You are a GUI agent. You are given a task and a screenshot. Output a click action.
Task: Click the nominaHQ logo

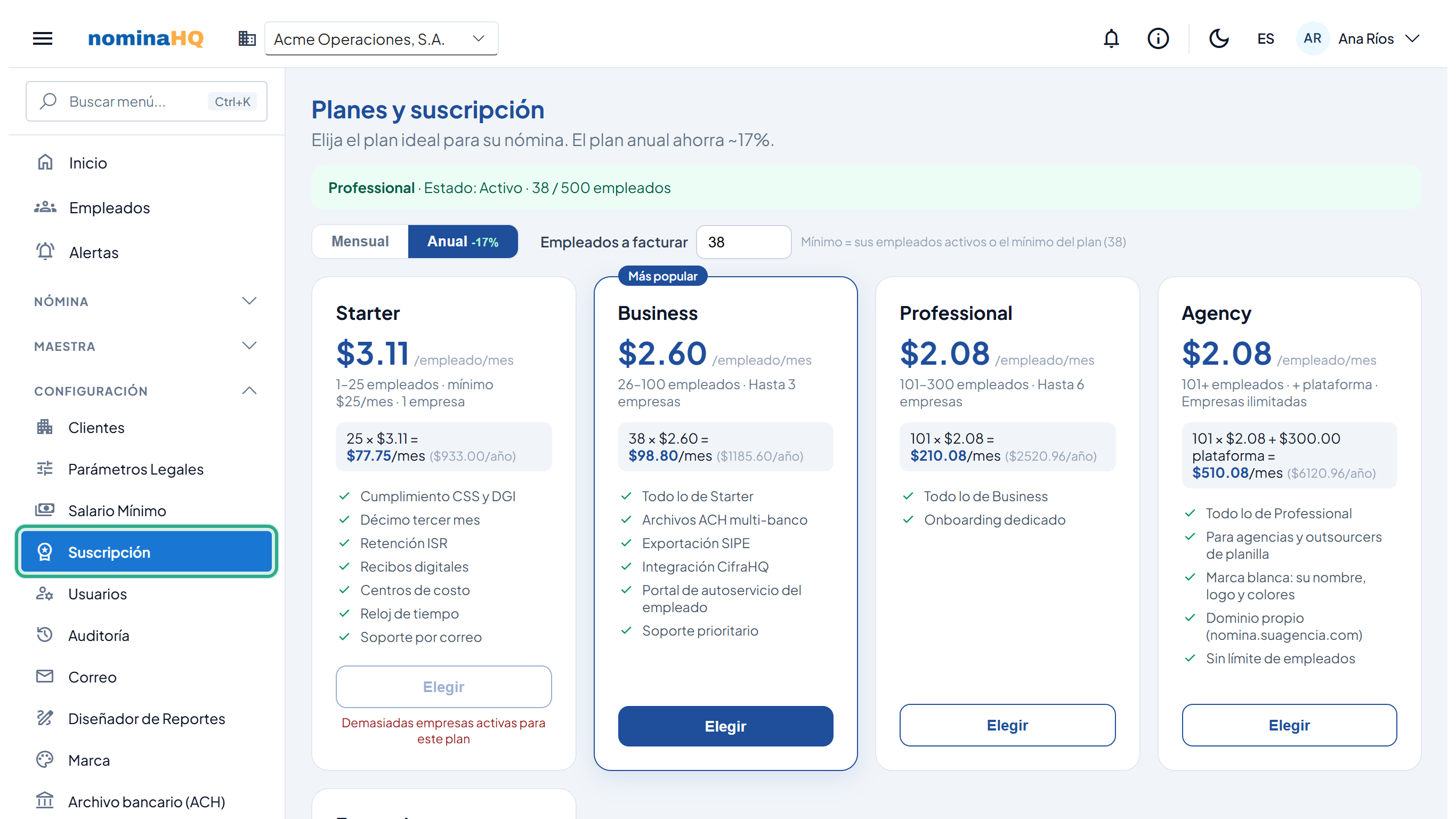tap(146, 38)
